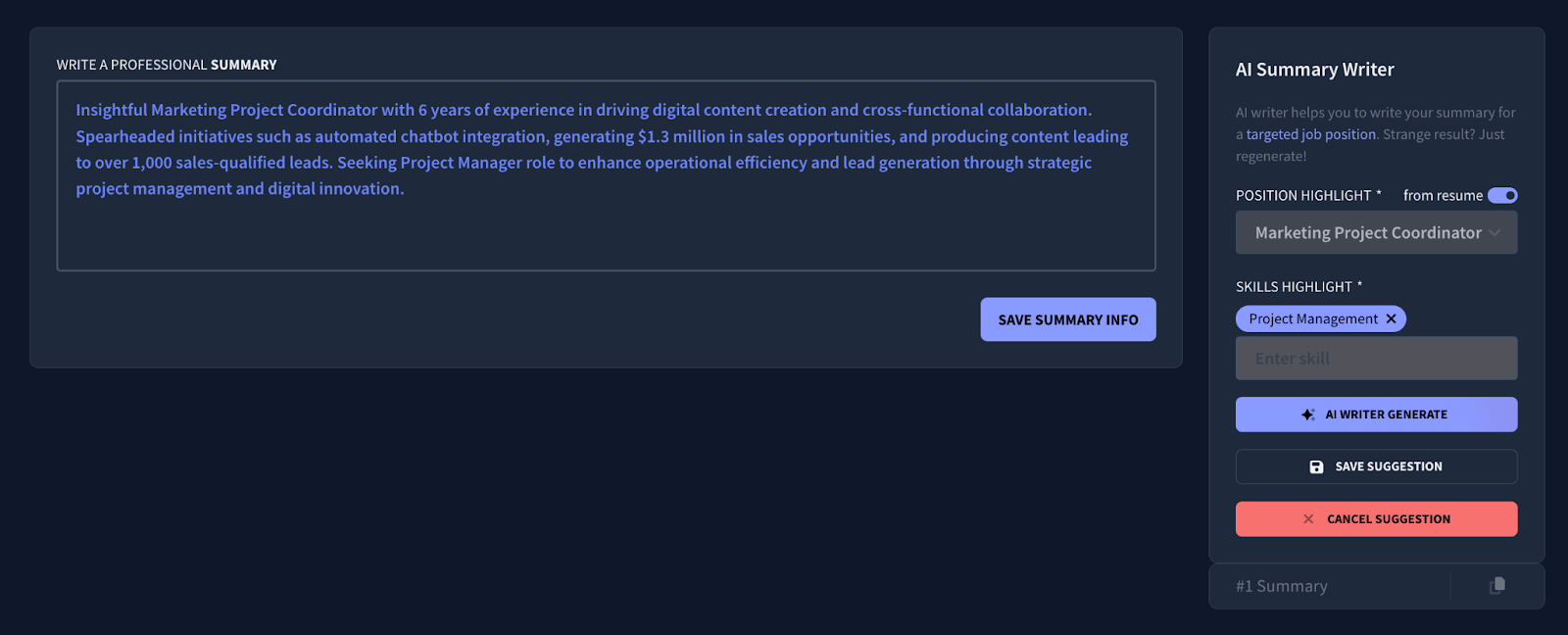Click the Save Summary Info button

click(1068, 319)
